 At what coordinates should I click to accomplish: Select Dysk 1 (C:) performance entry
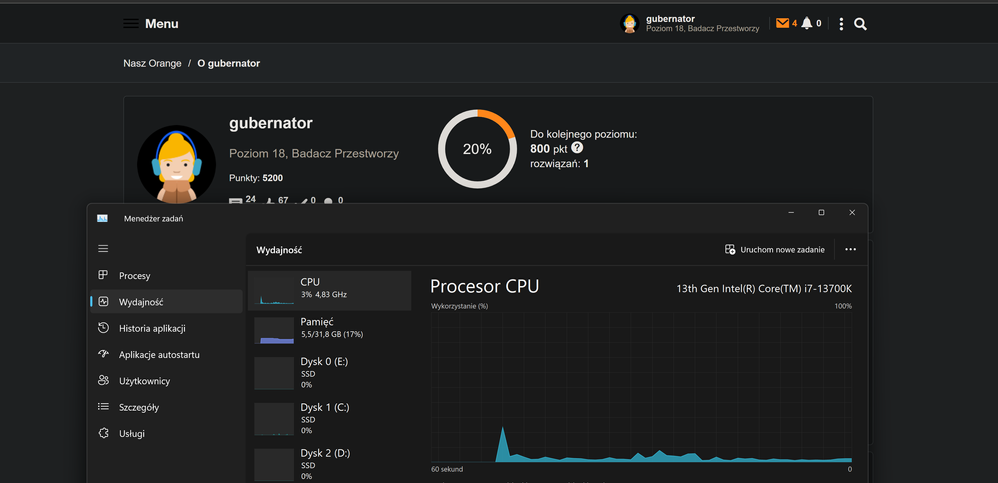329,417
